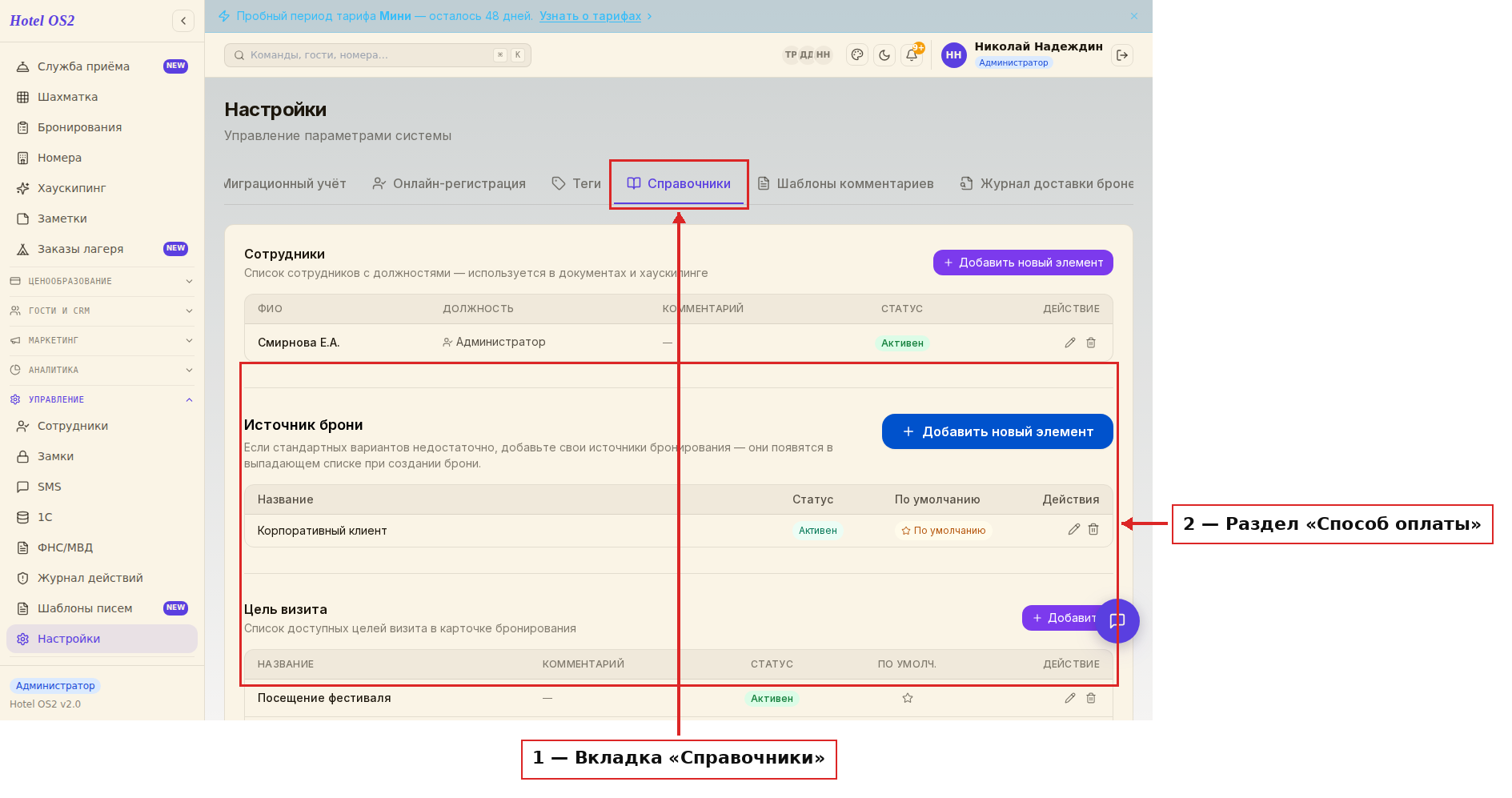Switch to the Теги tab
The image size is (1512, 798).
(x=576, y=183)
